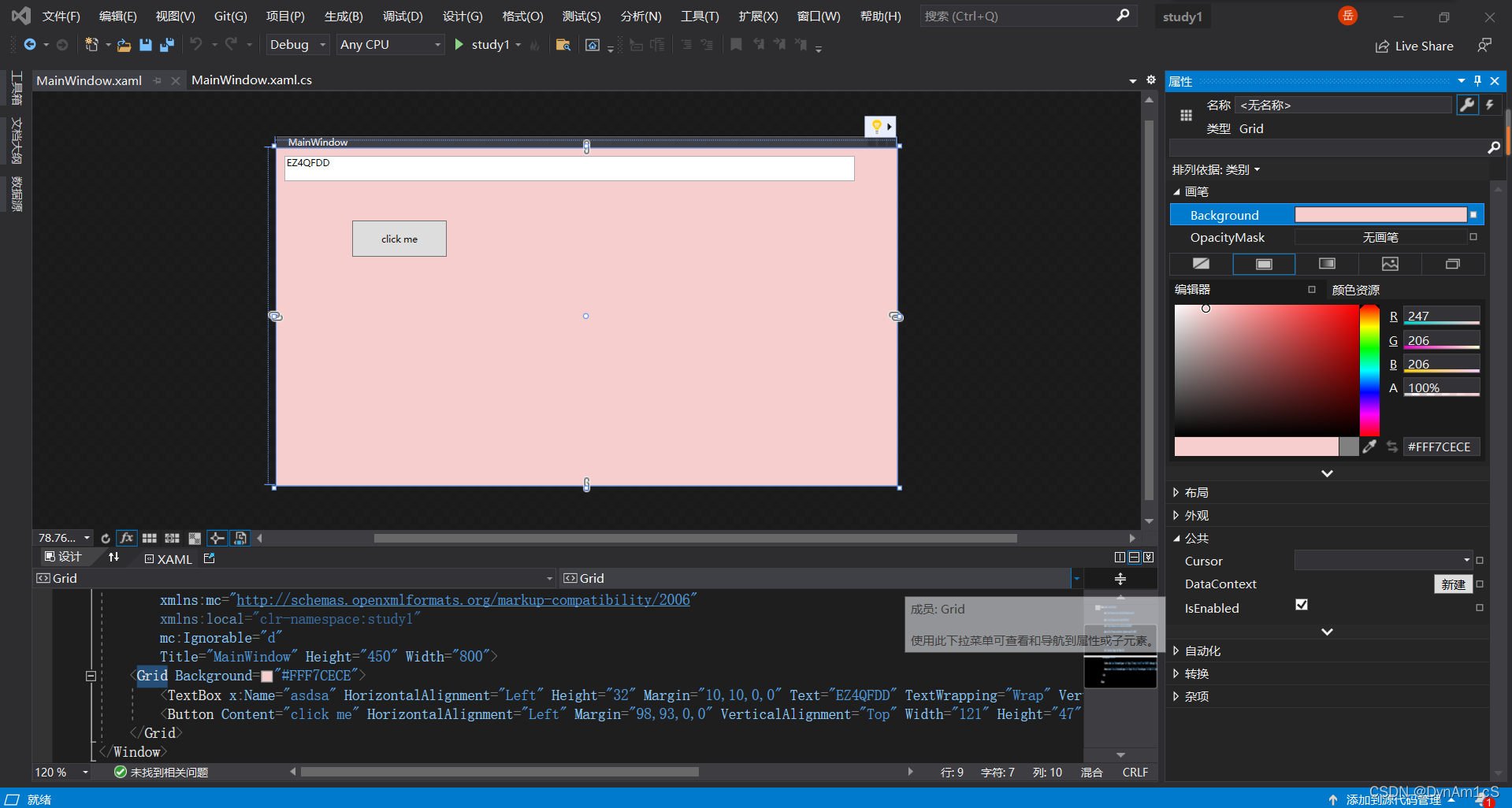Screen dimensions: 1512x808
Task: Select the tile image brush icon
Action: pyautogui.click(x=1390, y=264)
